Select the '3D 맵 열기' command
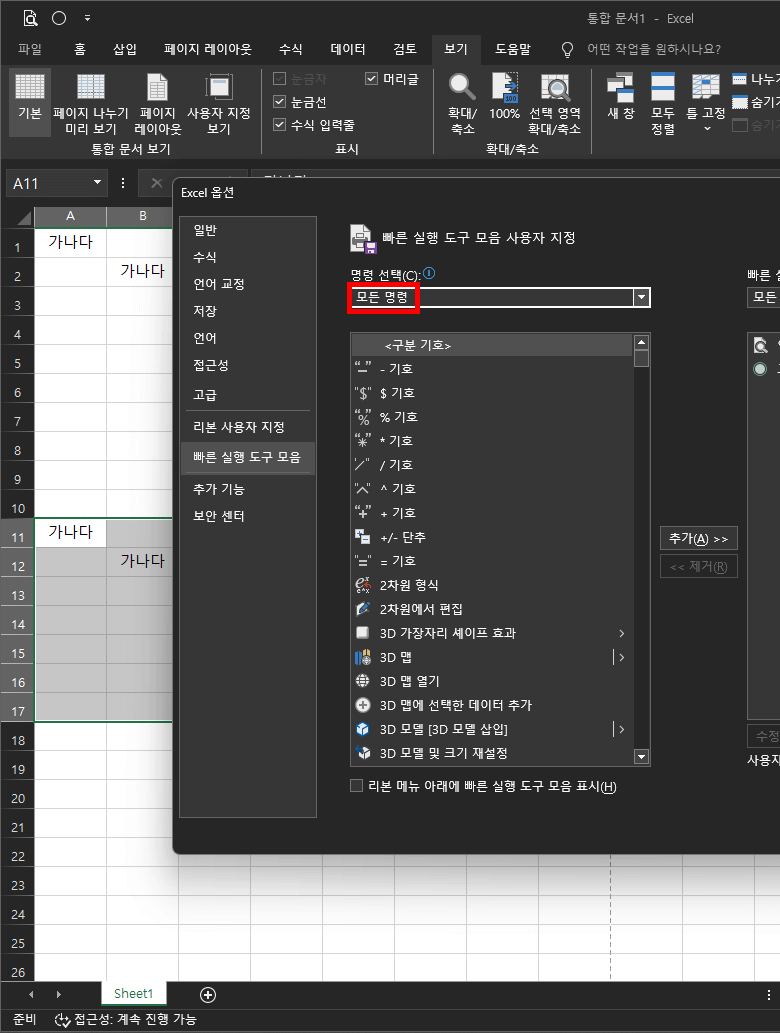This screenshot has width=780, height=1033. coord(492,681)
